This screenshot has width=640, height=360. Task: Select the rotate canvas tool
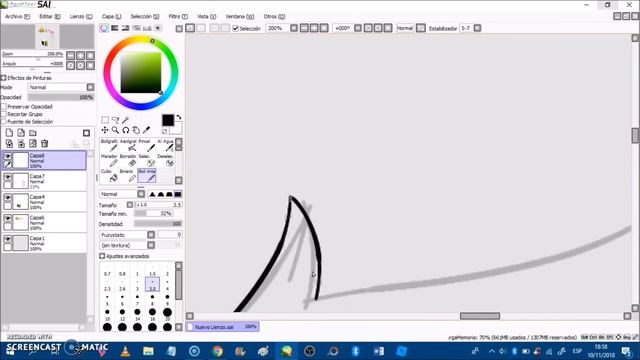[x=126, y=130]
